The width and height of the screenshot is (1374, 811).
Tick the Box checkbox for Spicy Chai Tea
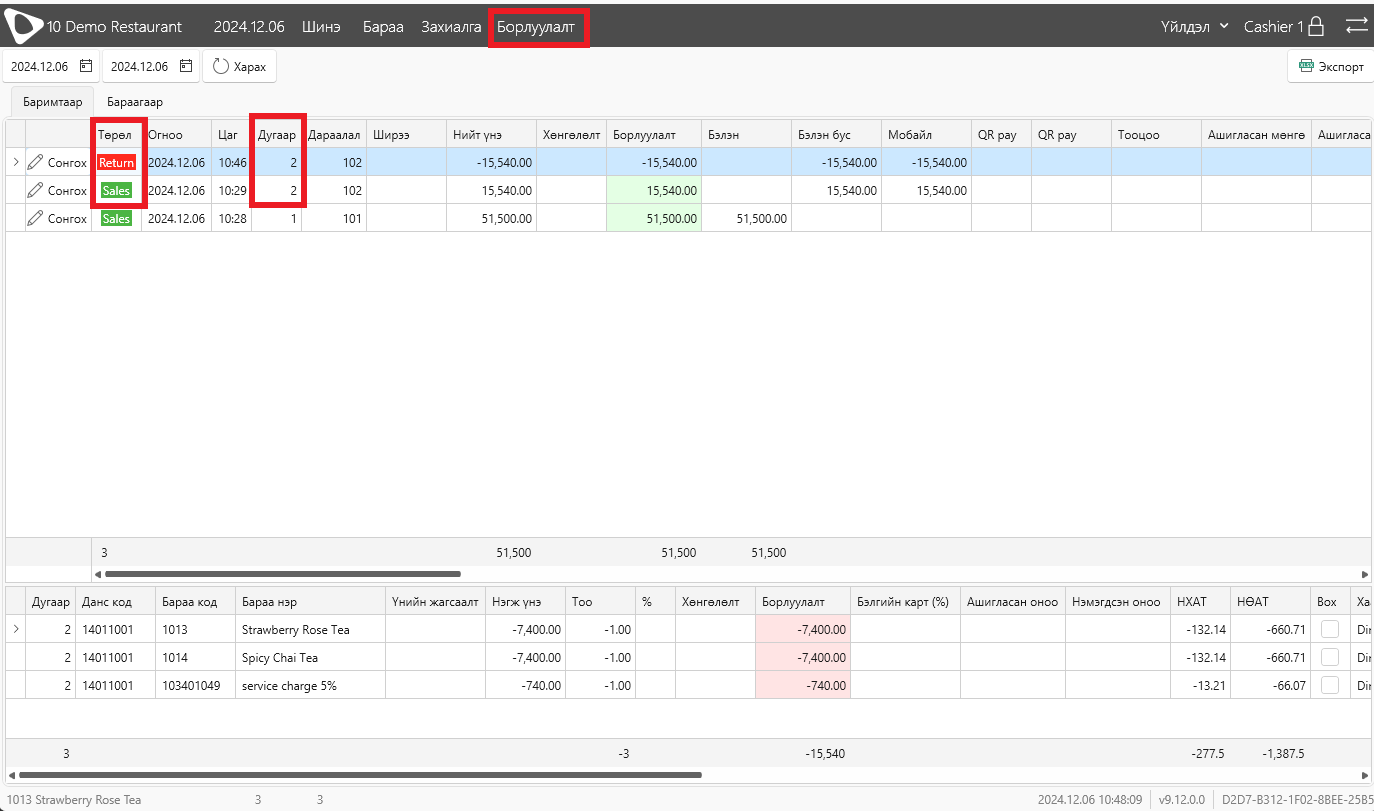[x=1330, y=657]
